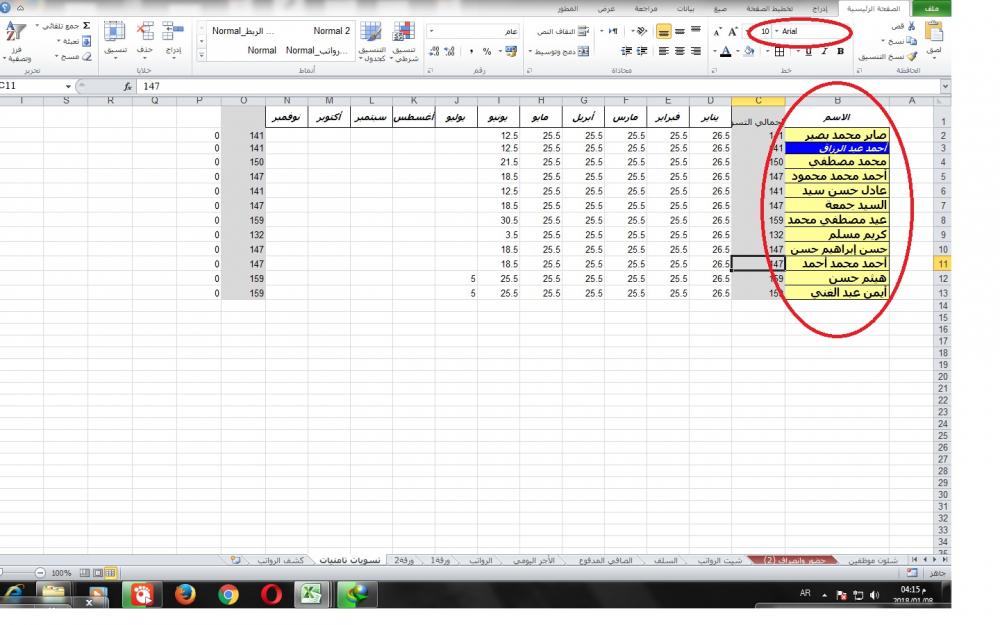The width and height of the screenshot is (1000, 625).
Task: Apply bold formatting with B
Action: pos(841,51)
